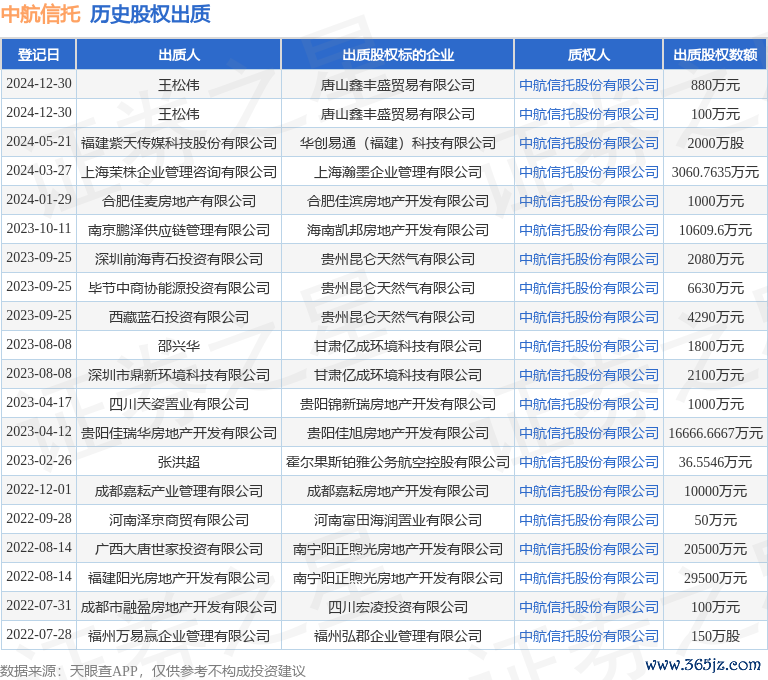Screen dimensions: 768x680
Task: Open 中航信托股份有限公司 link in 成都市融盈房地产 row
Action: (589, 607)
